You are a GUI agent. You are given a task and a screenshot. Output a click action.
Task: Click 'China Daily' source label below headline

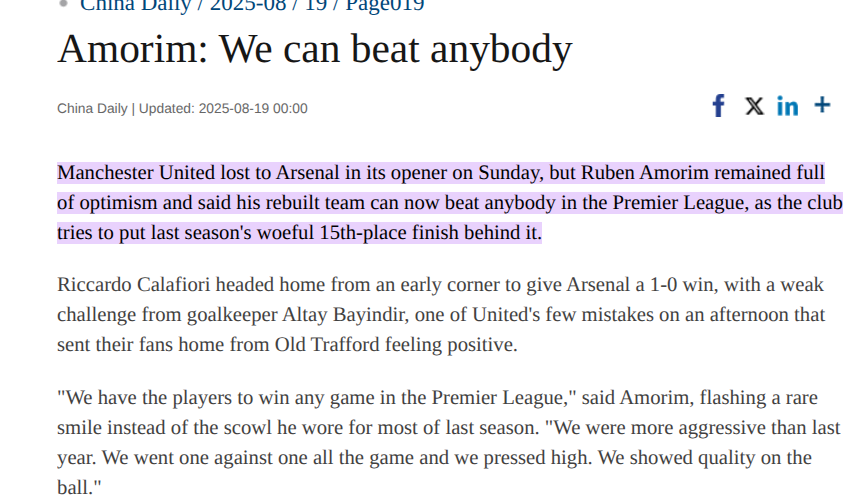pos(92,108)
